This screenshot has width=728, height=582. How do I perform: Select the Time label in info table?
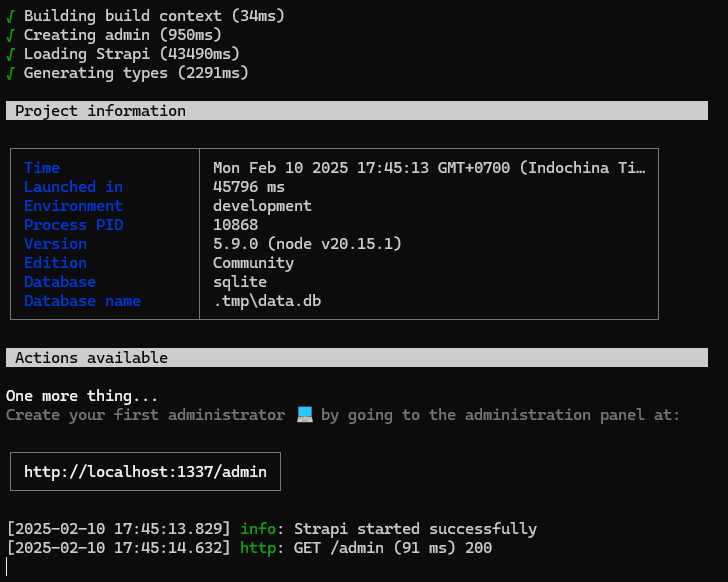42,168
